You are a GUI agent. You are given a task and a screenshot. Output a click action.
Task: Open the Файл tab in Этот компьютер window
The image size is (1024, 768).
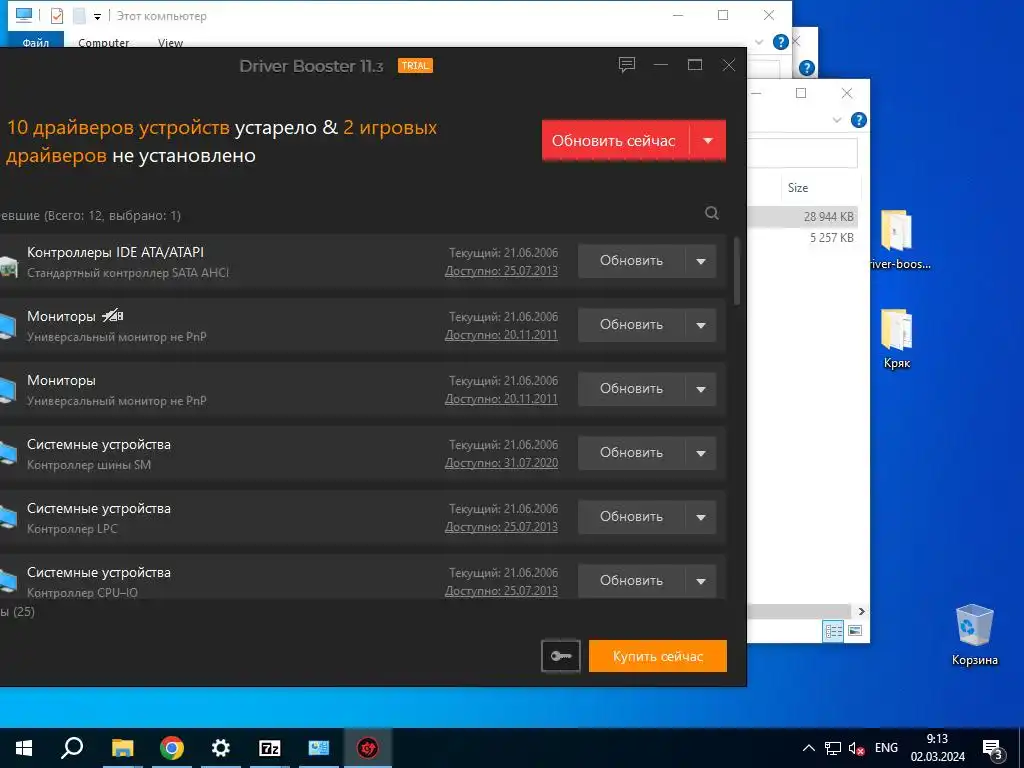36,42
